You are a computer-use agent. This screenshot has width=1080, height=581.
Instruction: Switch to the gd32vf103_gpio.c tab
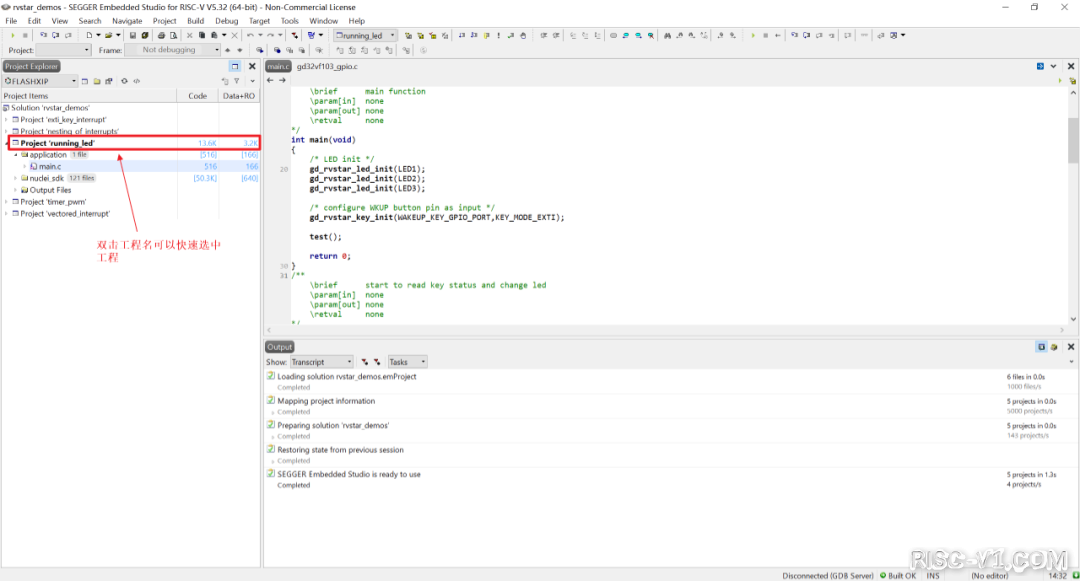[x=327, y=67]
